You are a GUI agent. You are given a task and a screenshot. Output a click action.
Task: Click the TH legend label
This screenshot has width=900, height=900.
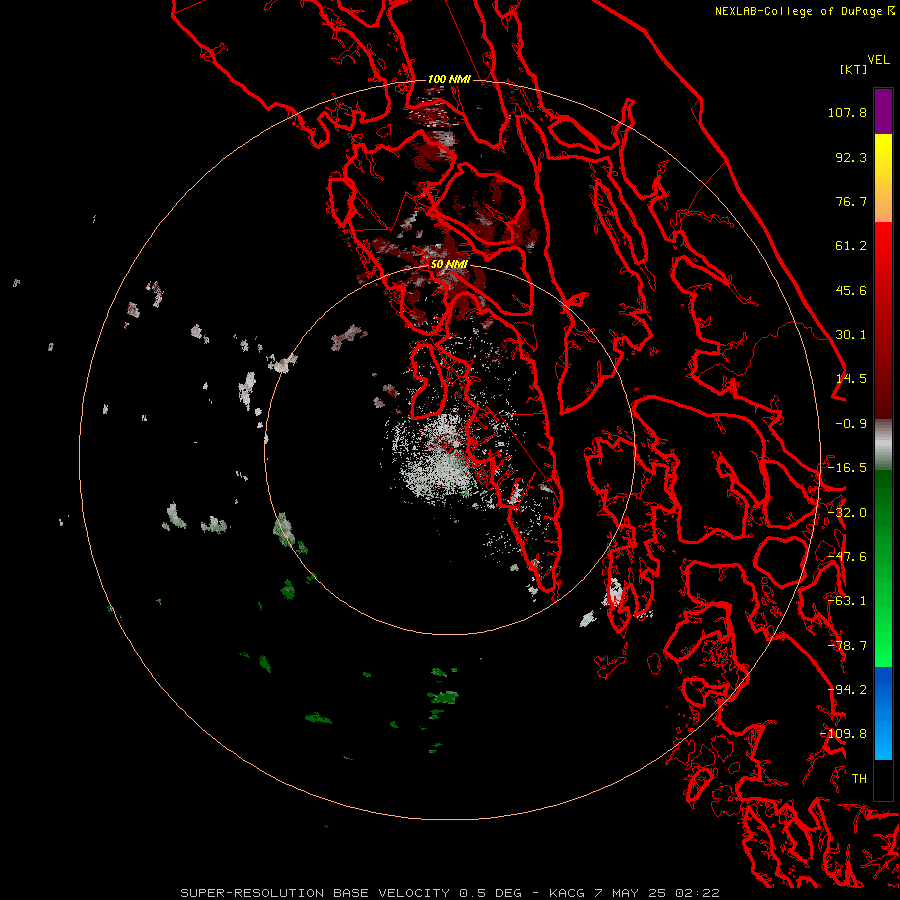859,779
